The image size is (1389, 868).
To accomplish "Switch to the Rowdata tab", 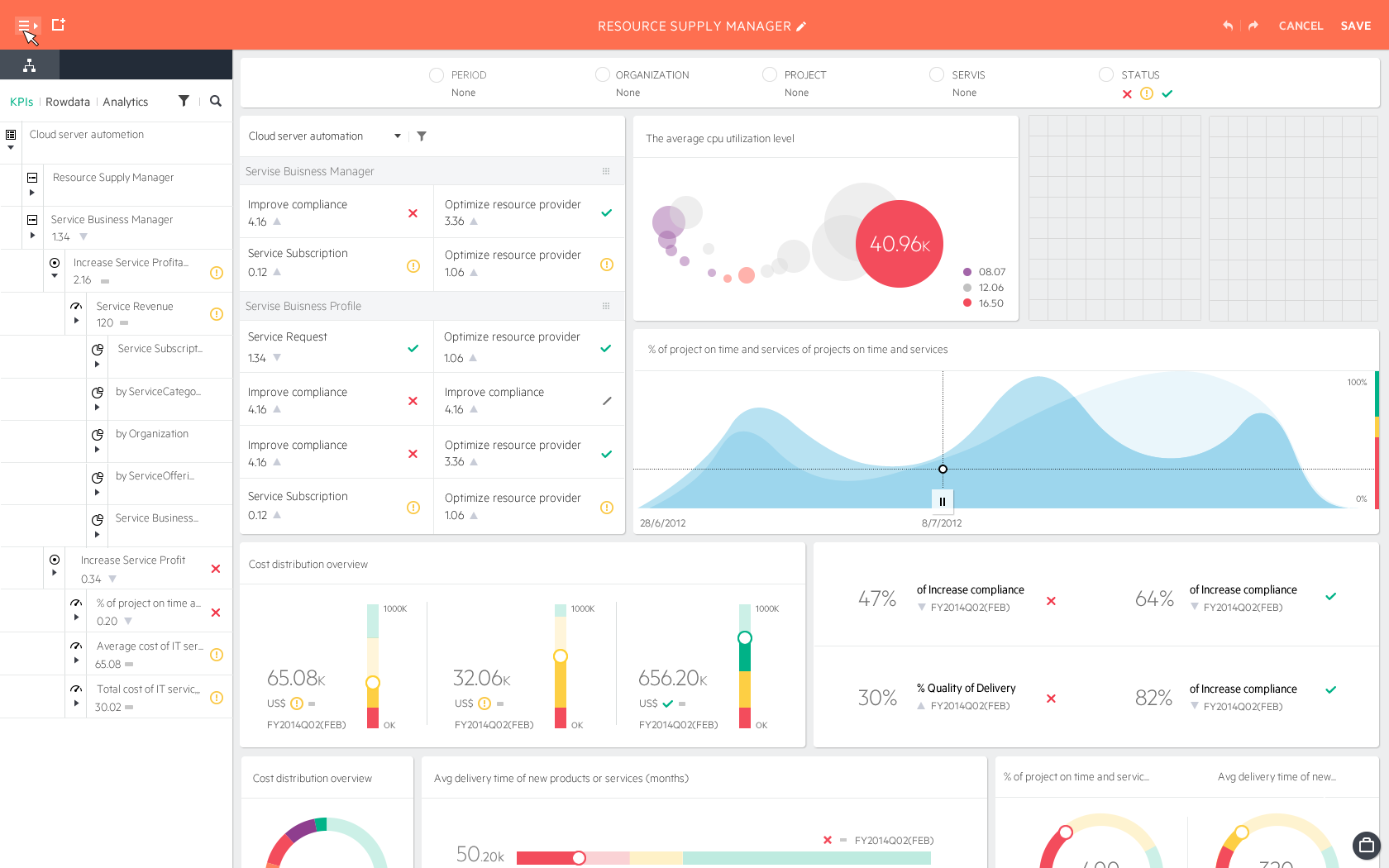I will pyautogui.click(x=68, y=102).
